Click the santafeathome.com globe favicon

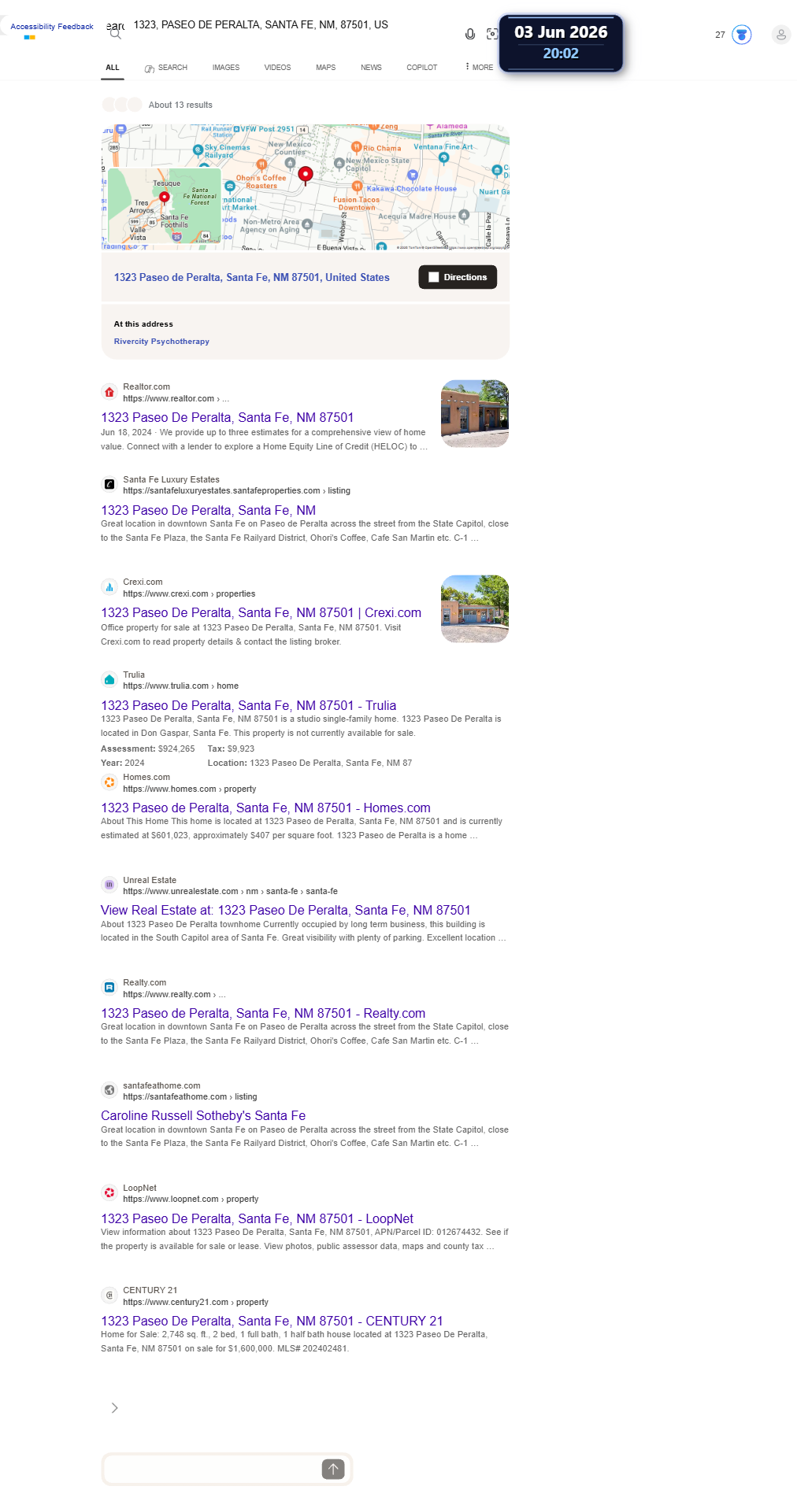tap(109, 1090)
